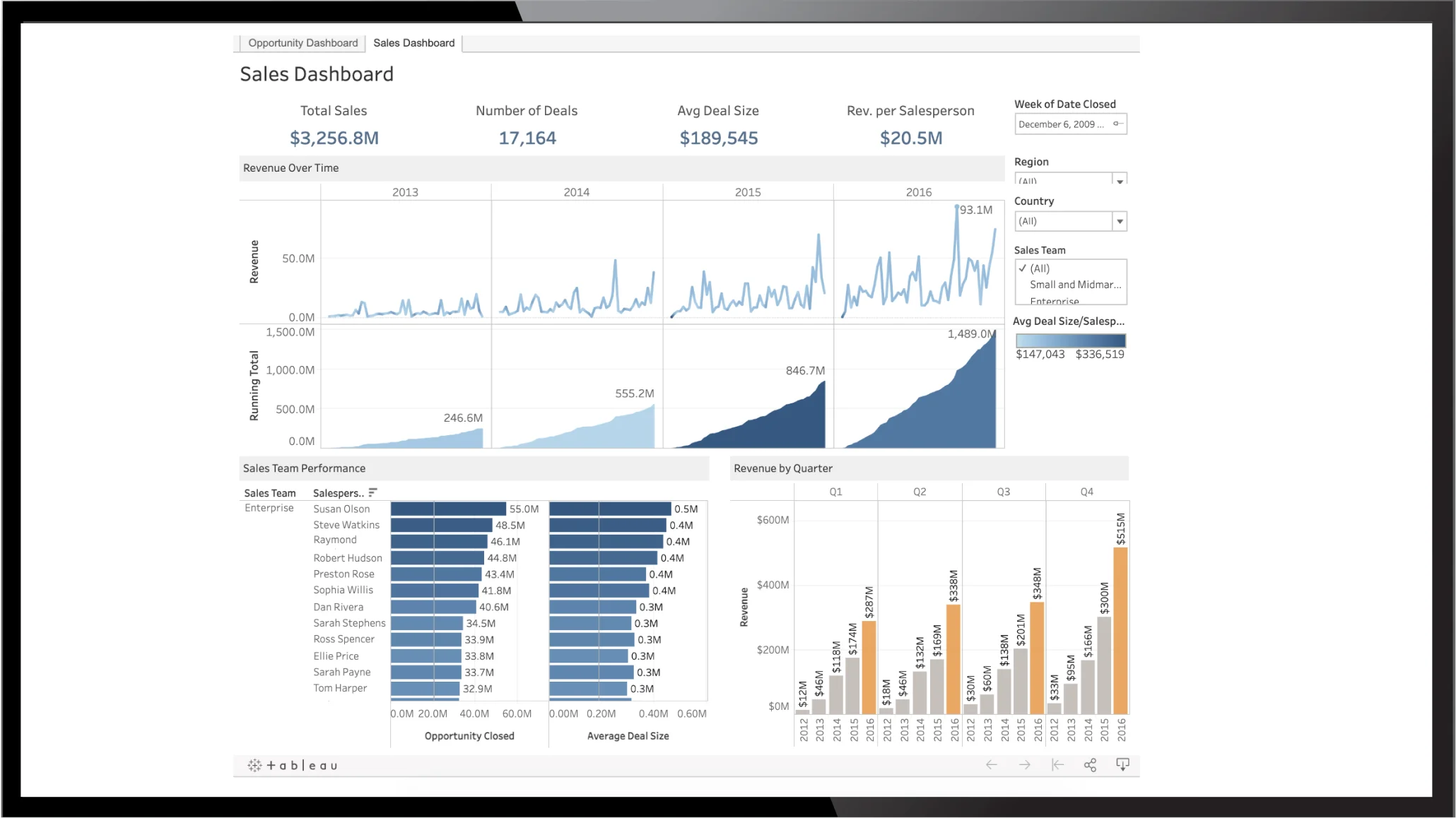The image size is (1456, 818).
Task: Select Enterprise option in Sales Team filter
Action: tap(1054, 301)
